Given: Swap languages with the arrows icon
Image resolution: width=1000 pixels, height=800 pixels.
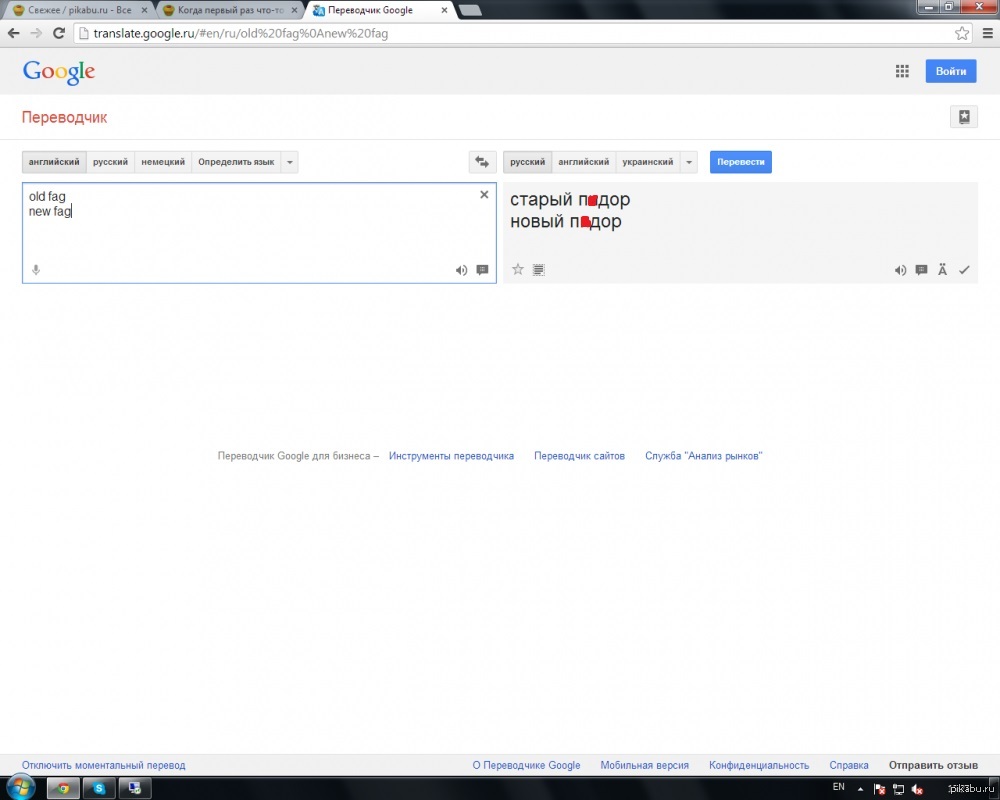Looking at the screenshot, I should tap(482, 162).
